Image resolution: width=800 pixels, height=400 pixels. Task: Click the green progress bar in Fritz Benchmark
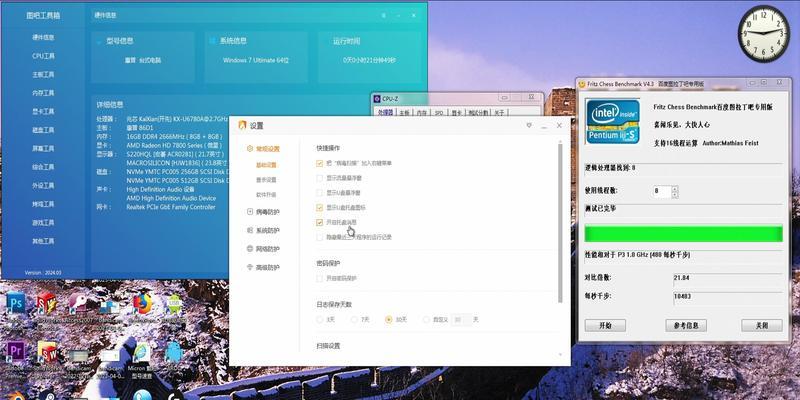click(x=683, y=234)
